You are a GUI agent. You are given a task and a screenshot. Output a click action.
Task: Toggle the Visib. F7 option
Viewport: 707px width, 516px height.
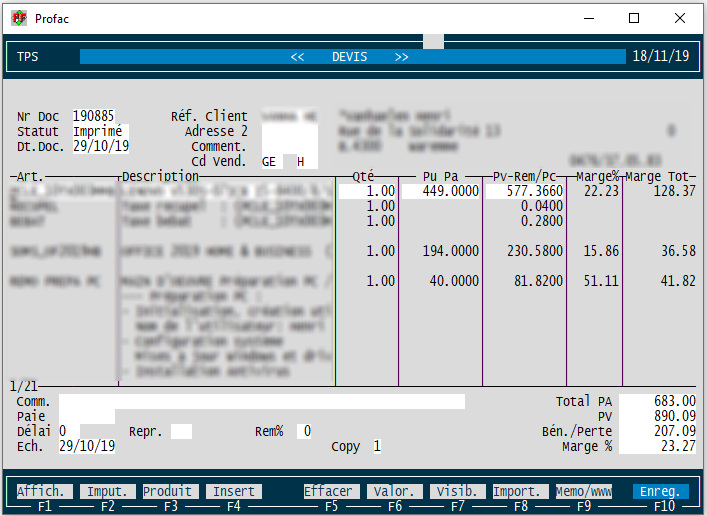click(x=457, y=491)
